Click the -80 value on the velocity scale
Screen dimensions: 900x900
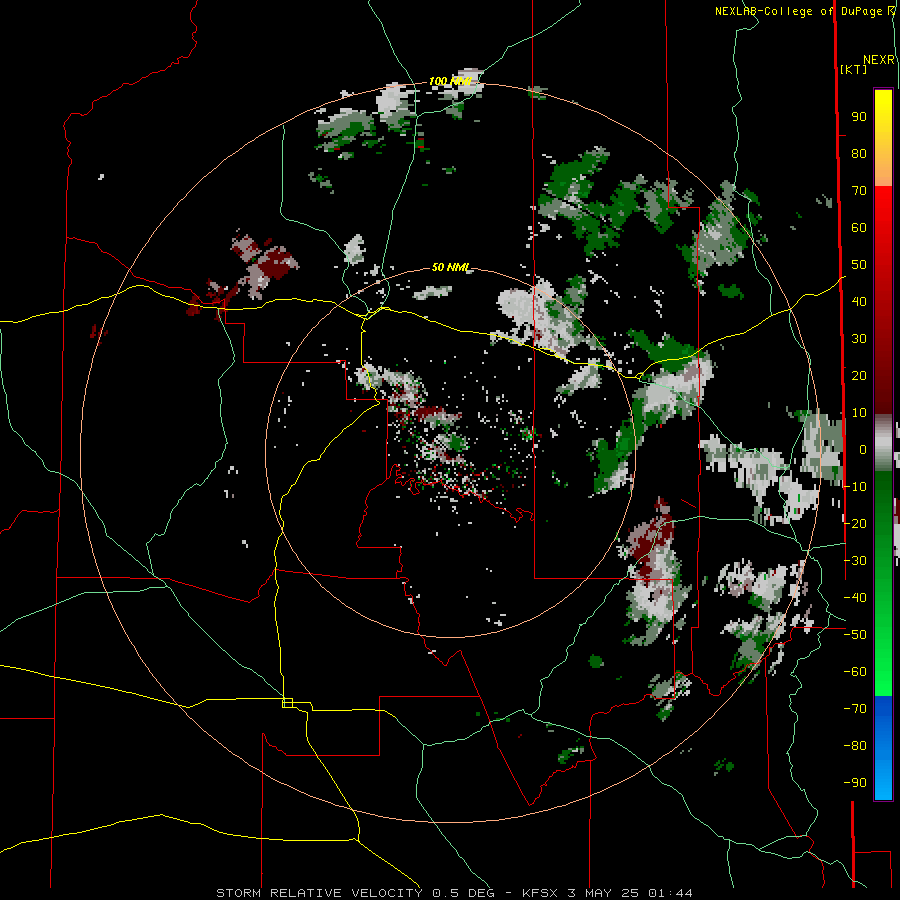[x=855, y=746]
